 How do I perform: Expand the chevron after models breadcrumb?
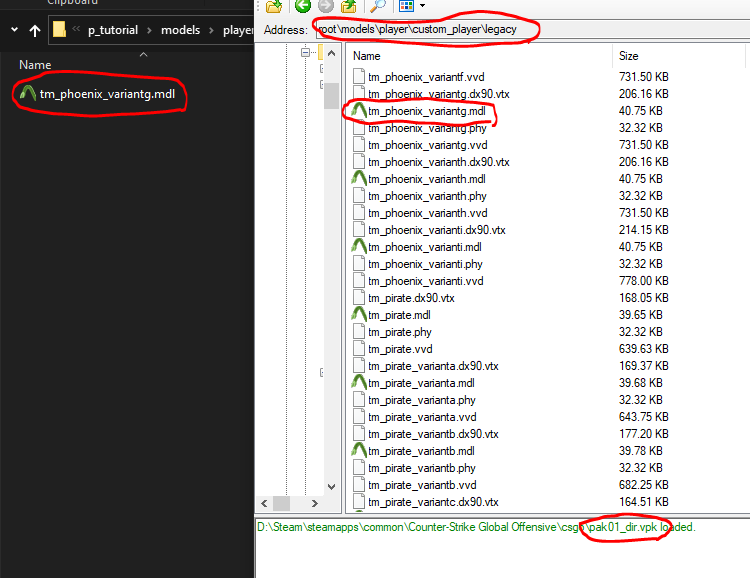point(211,31)
